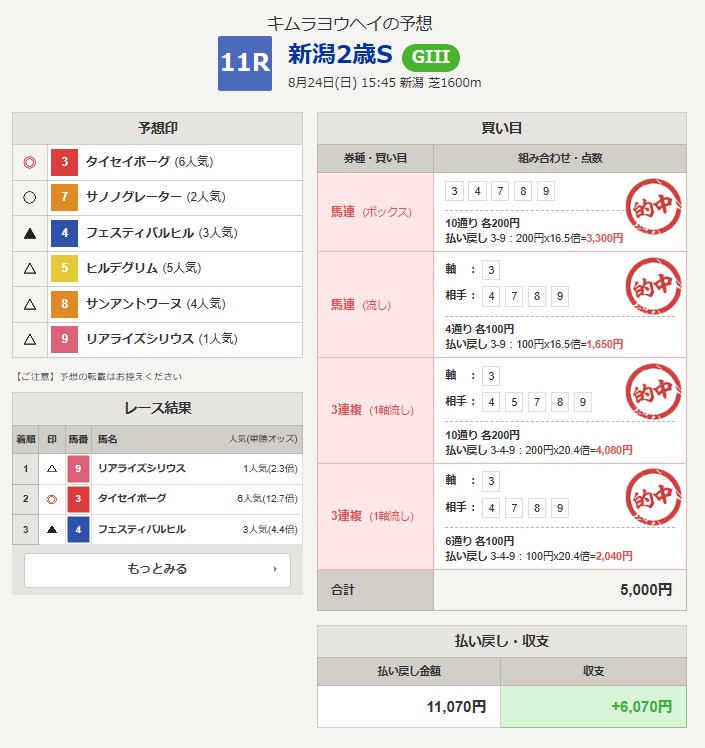
Task: Open the 新潟2歳S race title link
Action: pyautogui.click(x=339, y=54)
